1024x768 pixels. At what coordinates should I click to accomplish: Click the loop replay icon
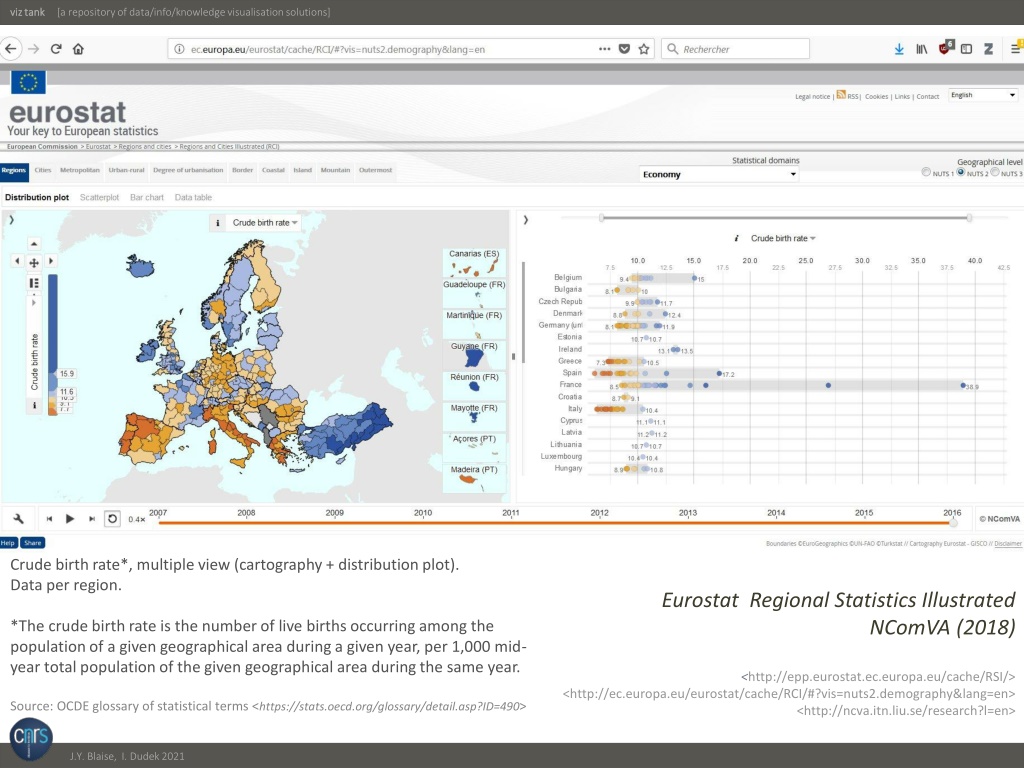click(112, 519)
